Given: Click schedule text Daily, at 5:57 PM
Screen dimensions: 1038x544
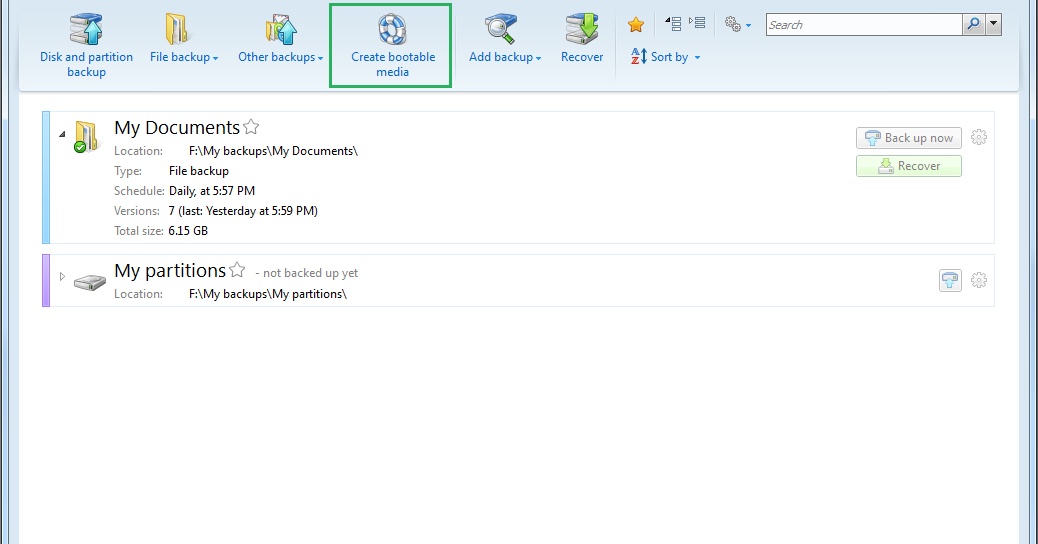Looking at the screenshot, I should coord(212,191).
